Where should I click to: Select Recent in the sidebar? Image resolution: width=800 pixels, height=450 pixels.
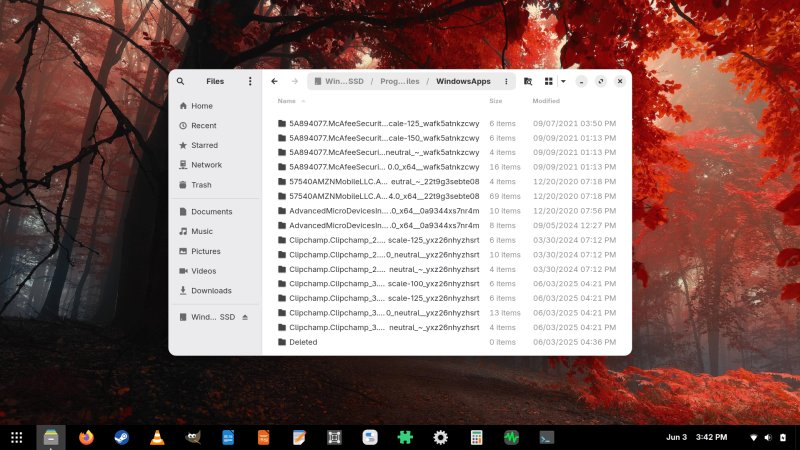(x=203, y=126)
